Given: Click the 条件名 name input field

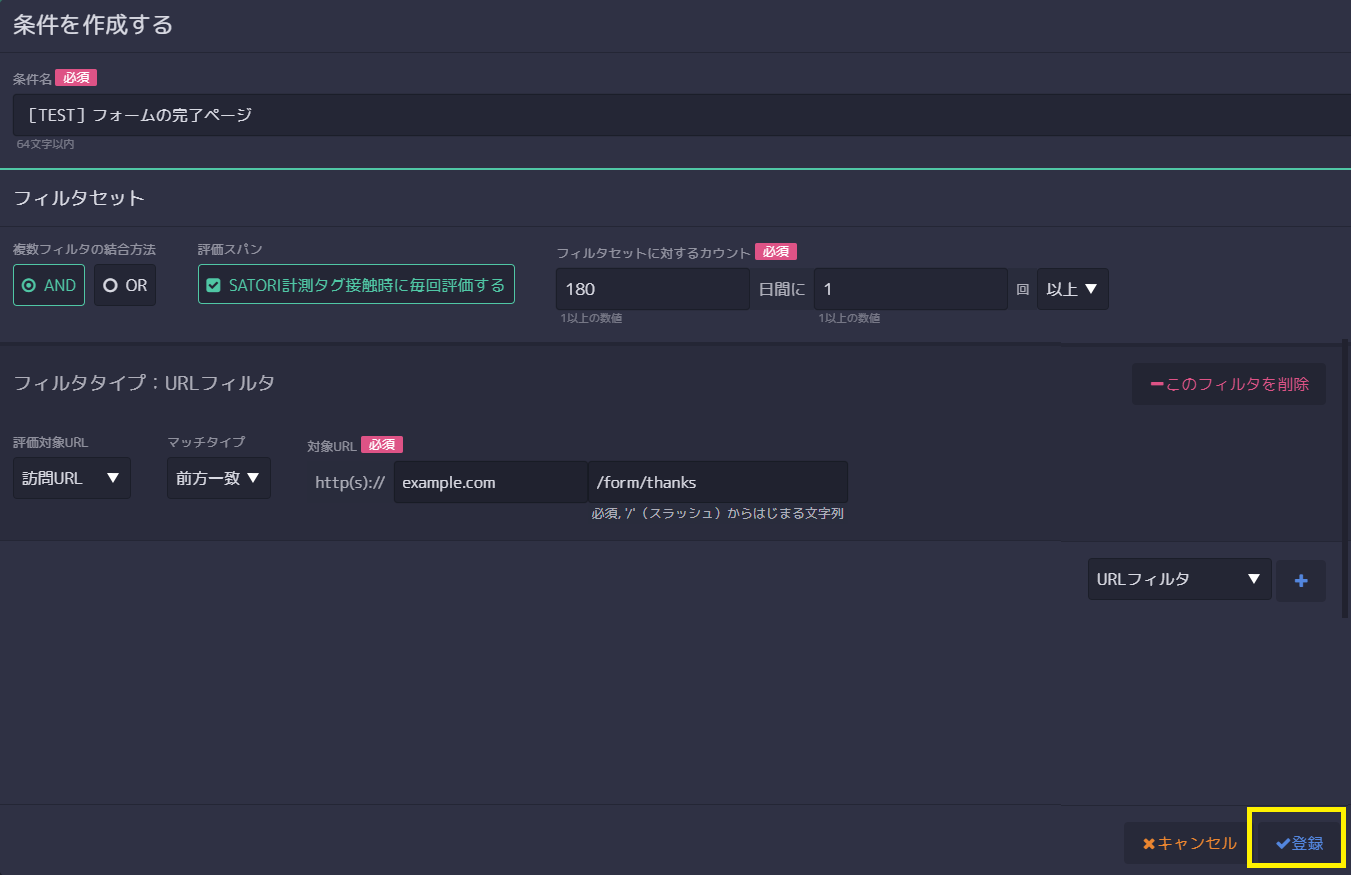Looking at the screenshot, I should 680,115.
